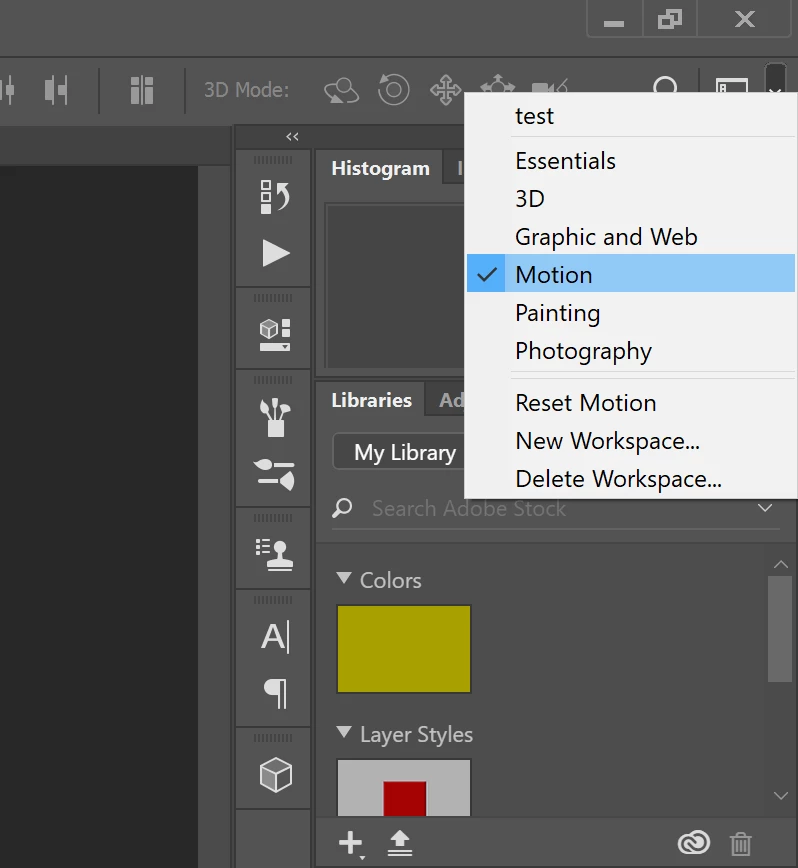The width and height of the screenshot is (798, 868).
Task: Open the workspace dropdown arrow at top right
Action: pyautogui.click(x=775, y=79)
